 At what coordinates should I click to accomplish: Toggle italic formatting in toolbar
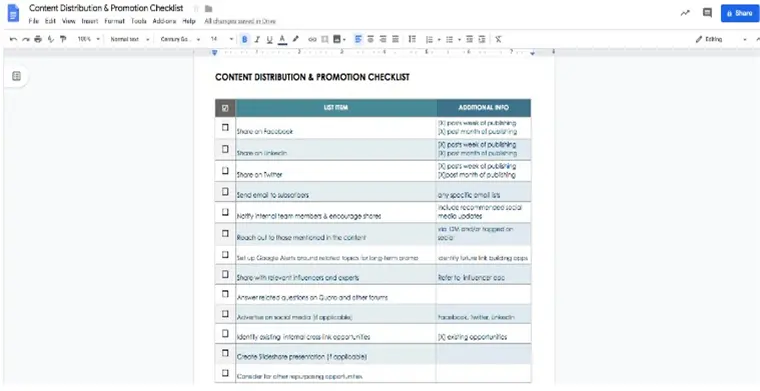257,39
